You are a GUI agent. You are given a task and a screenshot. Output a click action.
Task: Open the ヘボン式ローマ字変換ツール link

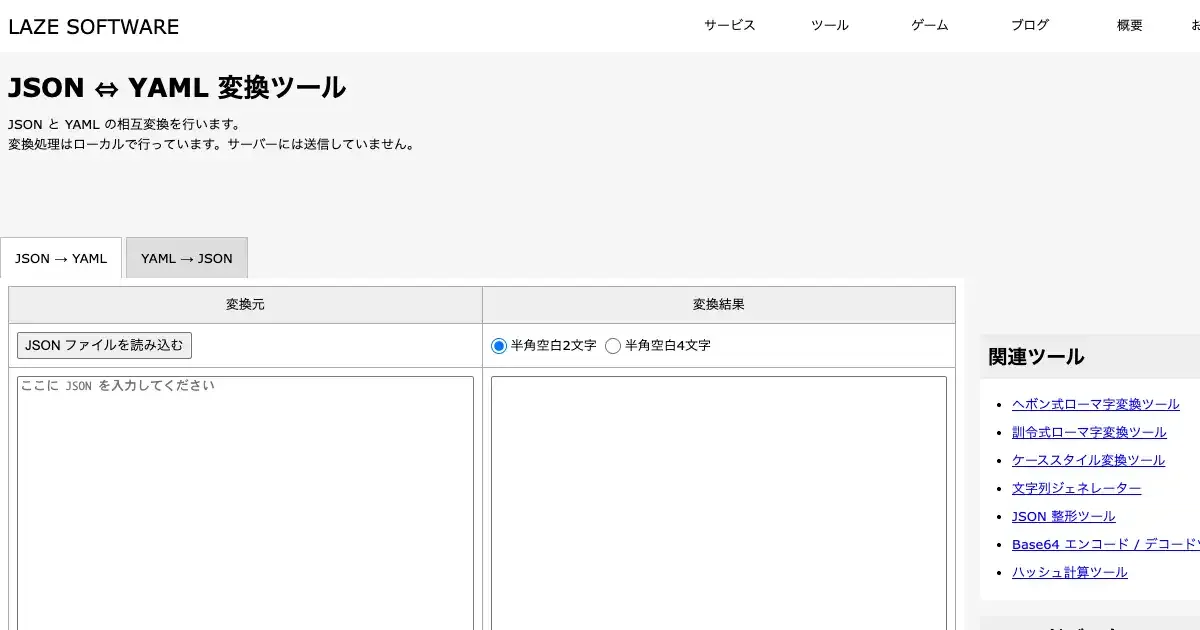[x=1095, y=404]
